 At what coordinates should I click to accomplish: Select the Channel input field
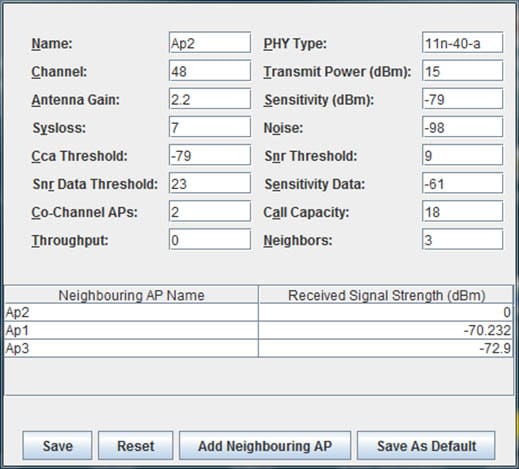[210, 71]
